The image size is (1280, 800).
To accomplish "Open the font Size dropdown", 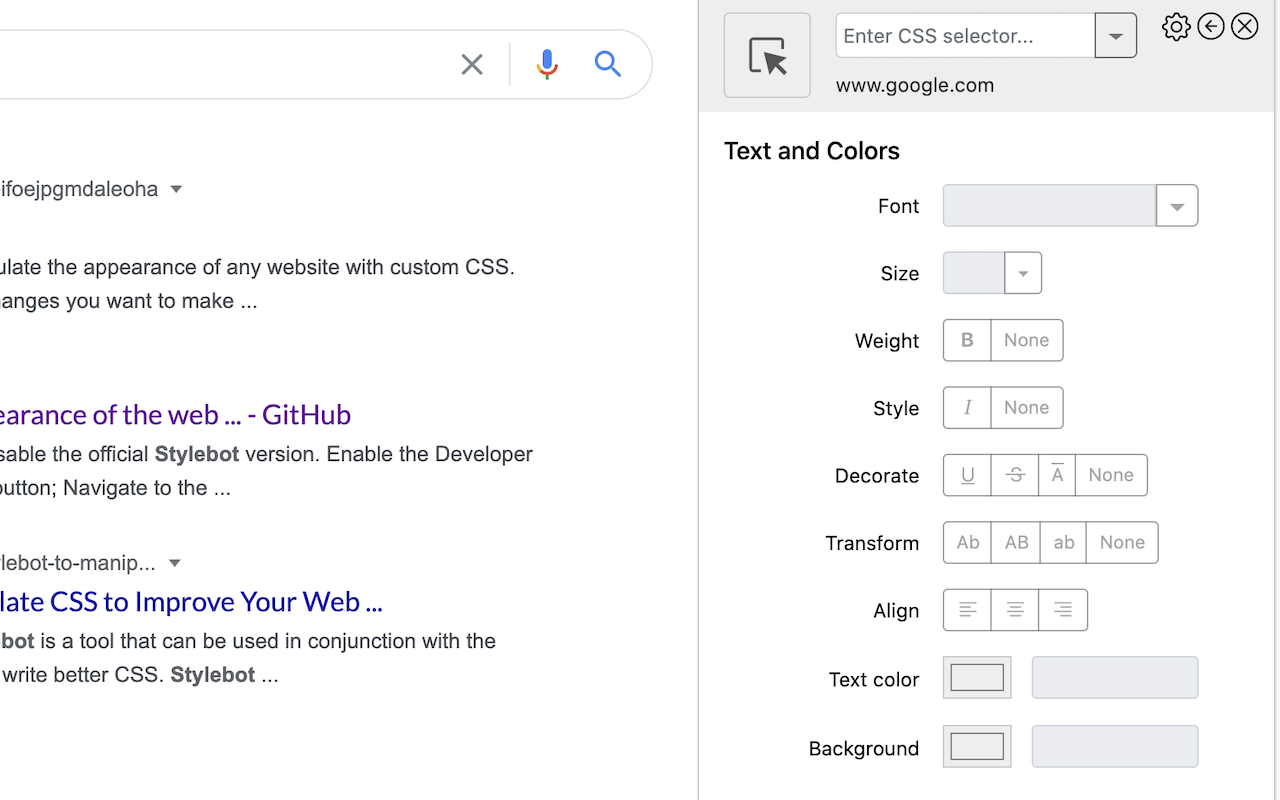I will click(1022, 272).
